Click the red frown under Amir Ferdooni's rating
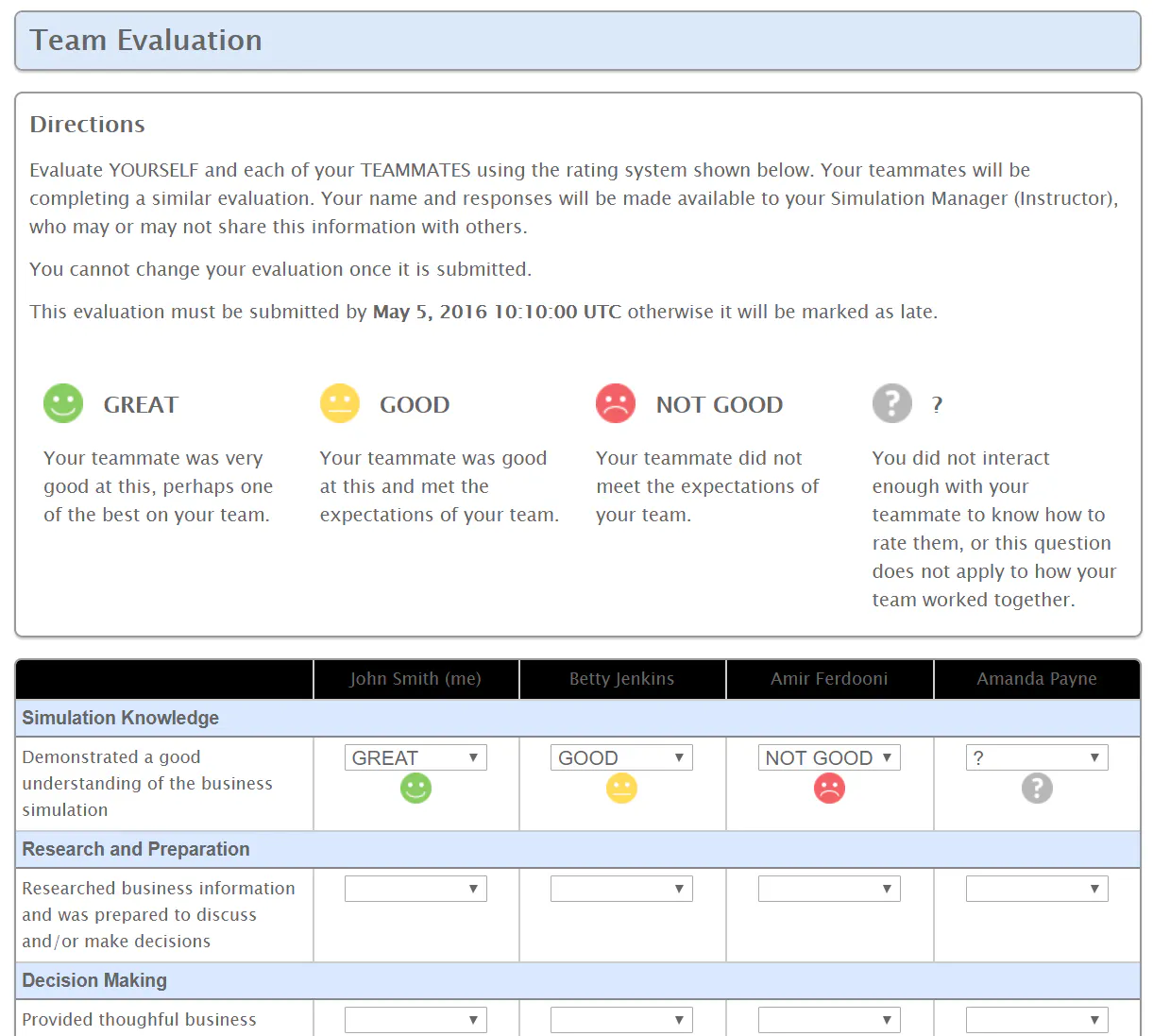This screenshot has height=1036, width=1153. tap(829, 788)
